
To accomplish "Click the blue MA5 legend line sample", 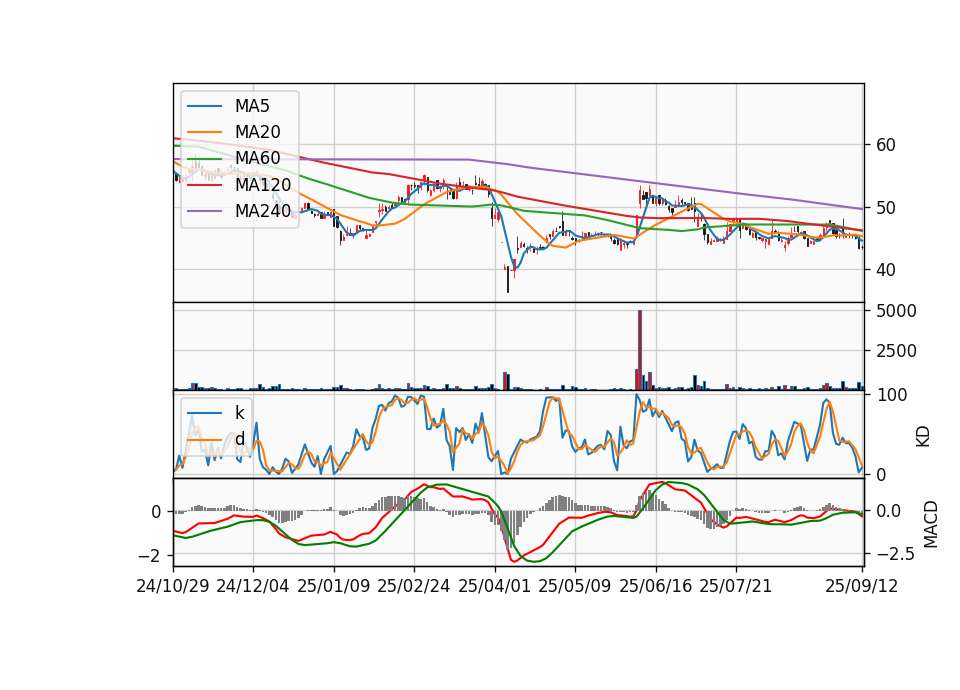I will pyautogui.click(x=204, y=106).
